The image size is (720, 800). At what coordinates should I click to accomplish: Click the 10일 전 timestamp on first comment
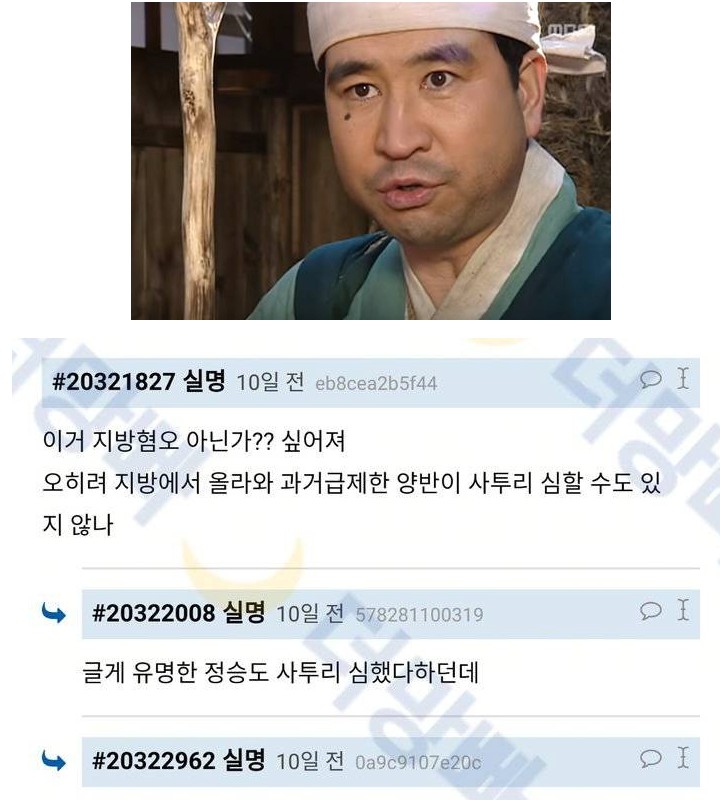pyautogui.click(x=270, y=382)
